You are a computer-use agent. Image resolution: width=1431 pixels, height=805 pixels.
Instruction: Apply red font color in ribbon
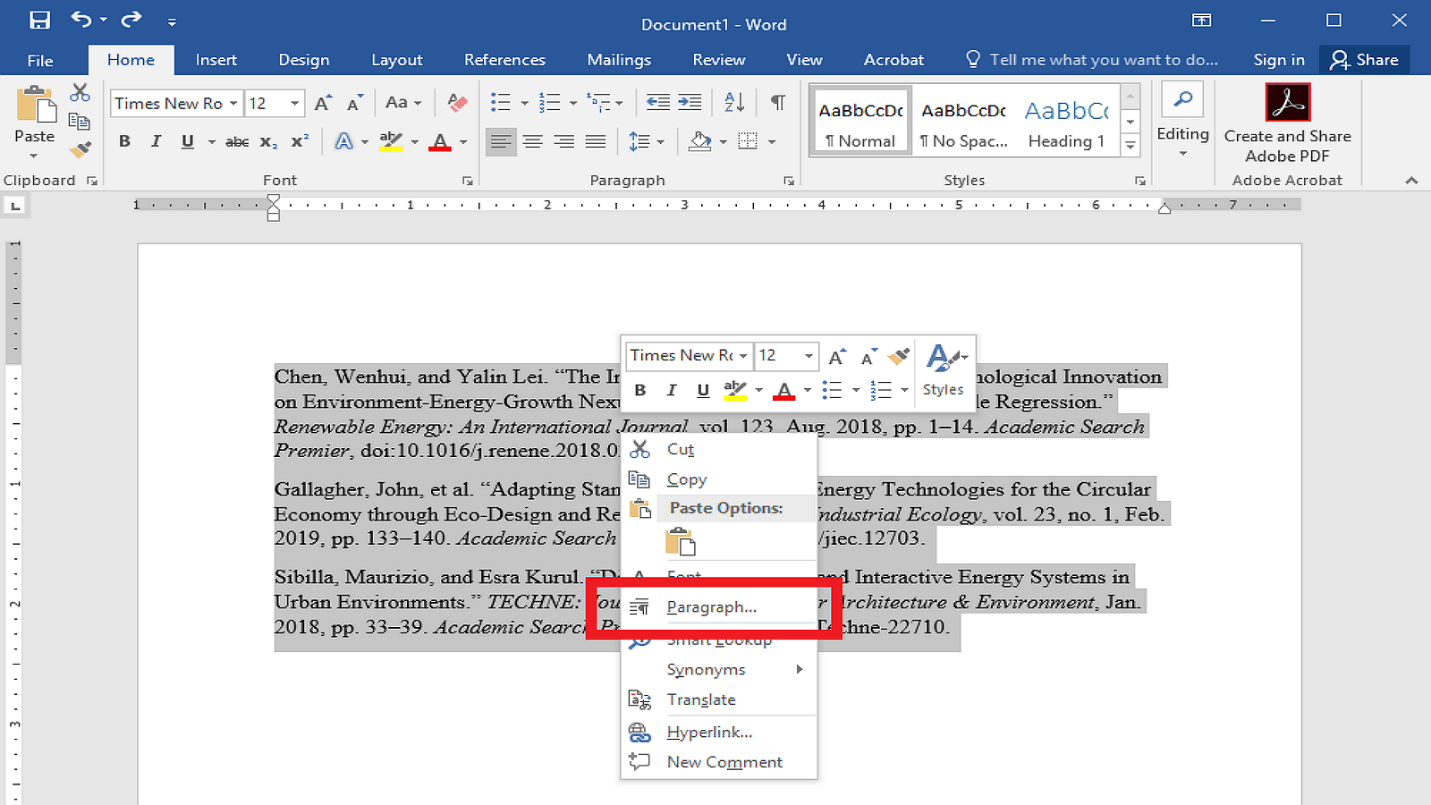tap(440, 142)
